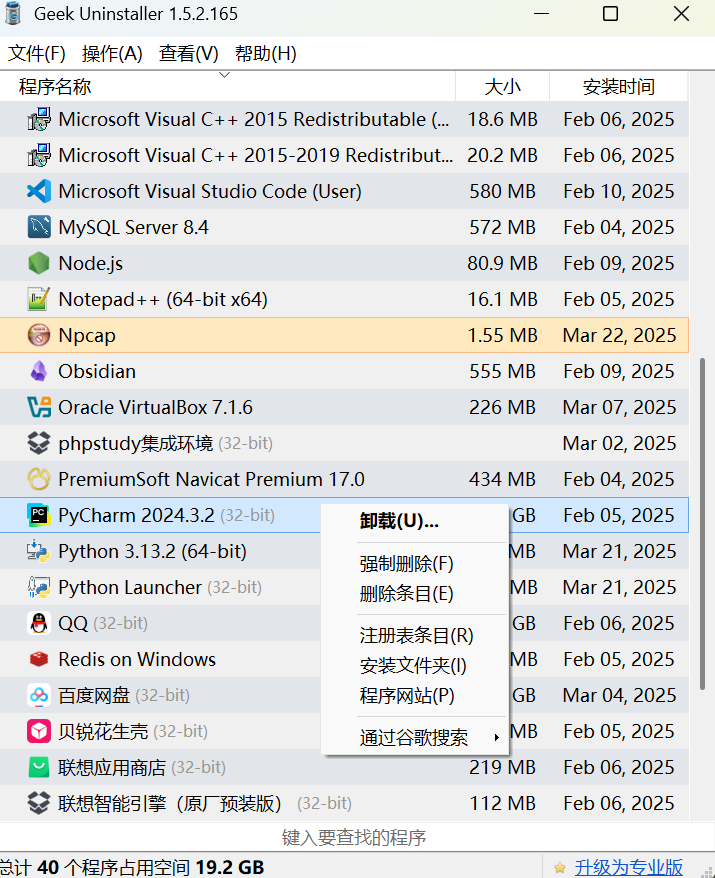Select 注册表条目(R) in the context menu
This screenshot has height=878, width=715.
pos(417,636)
